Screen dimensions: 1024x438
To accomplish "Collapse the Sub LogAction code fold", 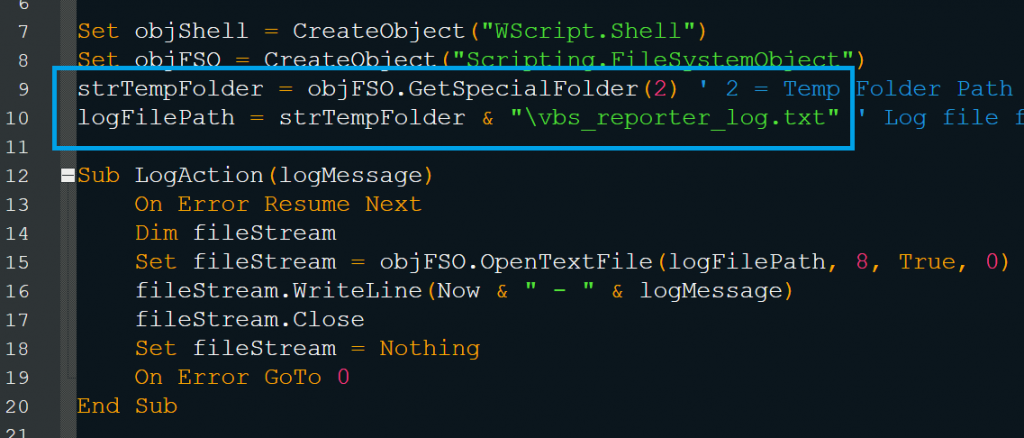I will [x=67, y=176].
